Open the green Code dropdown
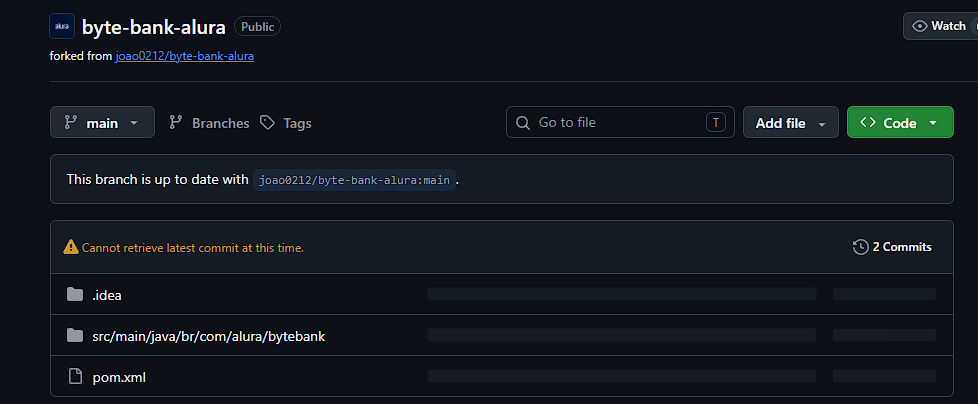Viewport: 978px width, 404px height. pos(900,122)
